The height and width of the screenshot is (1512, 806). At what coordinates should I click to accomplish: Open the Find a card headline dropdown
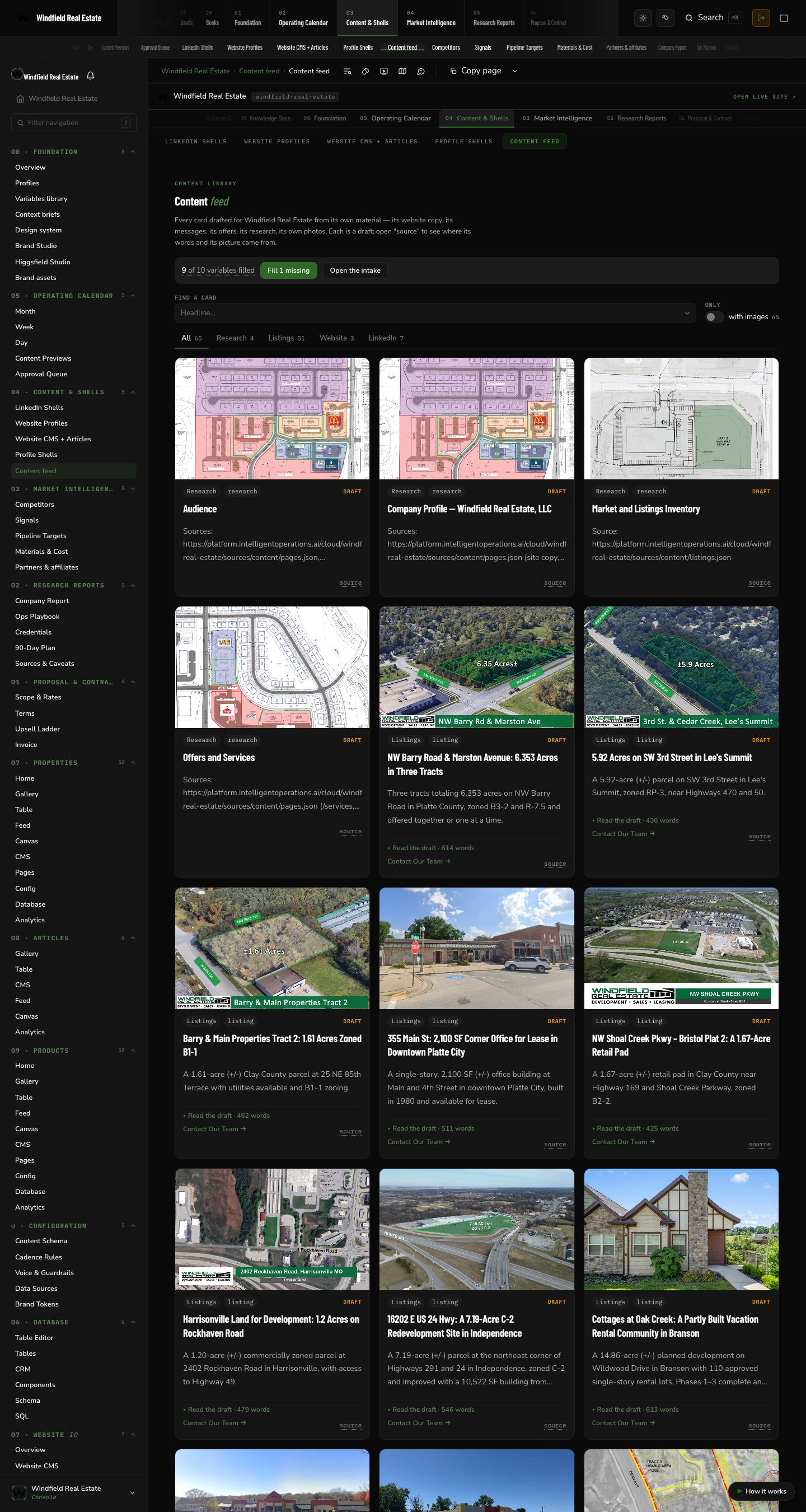tap(687, 313)
